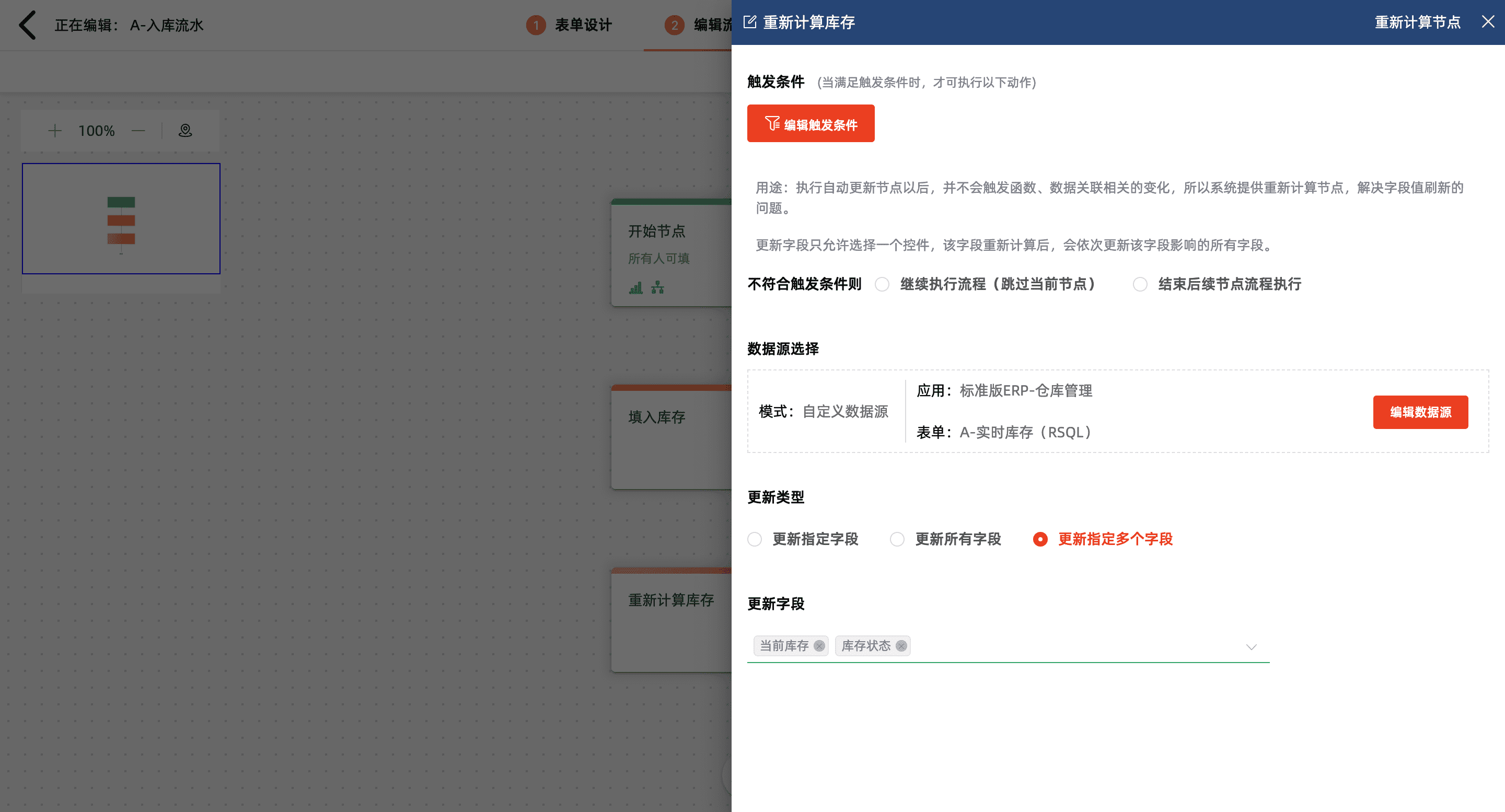This screenshot has height=812, width=1505.
Task: Select 继续执行流程（跳过当前节点） radio option
Action: click(x=882, y=284)
